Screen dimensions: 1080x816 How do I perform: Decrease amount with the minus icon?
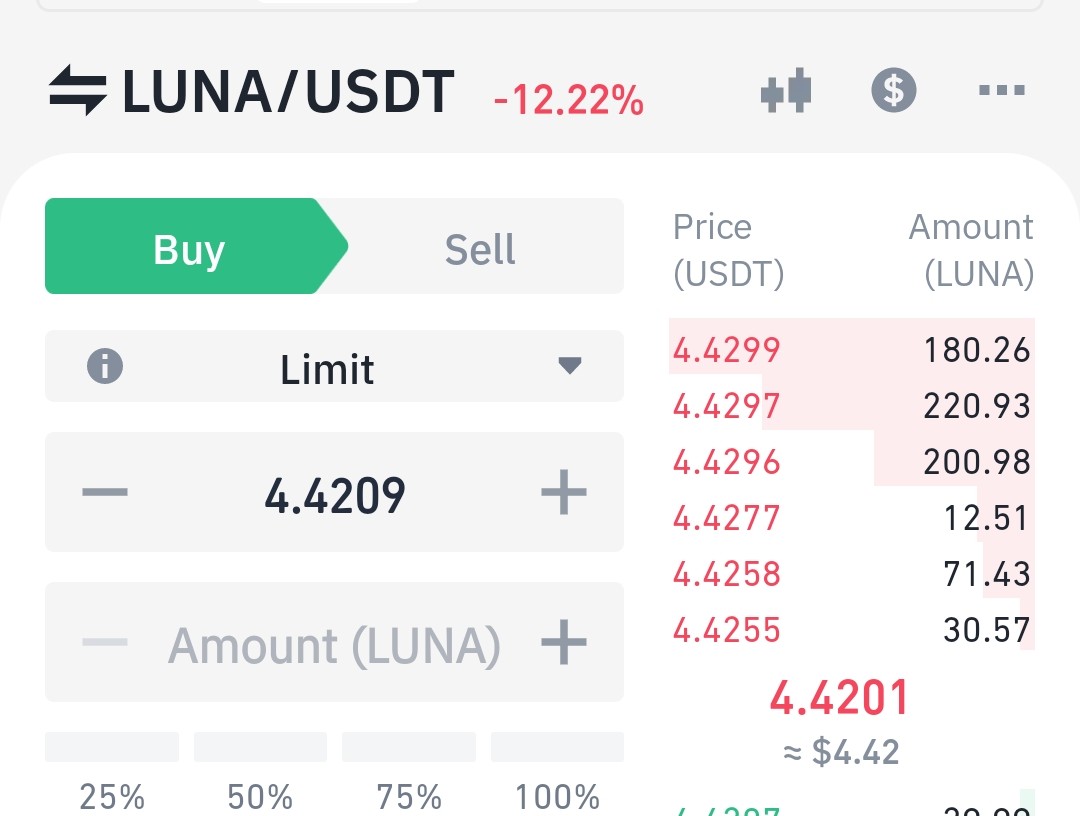pyautogui.click(x=105, y=642)
